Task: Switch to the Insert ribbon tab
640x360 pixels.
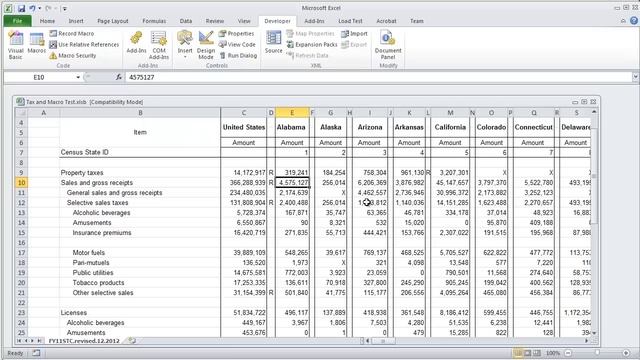Action: coord(76,21)
